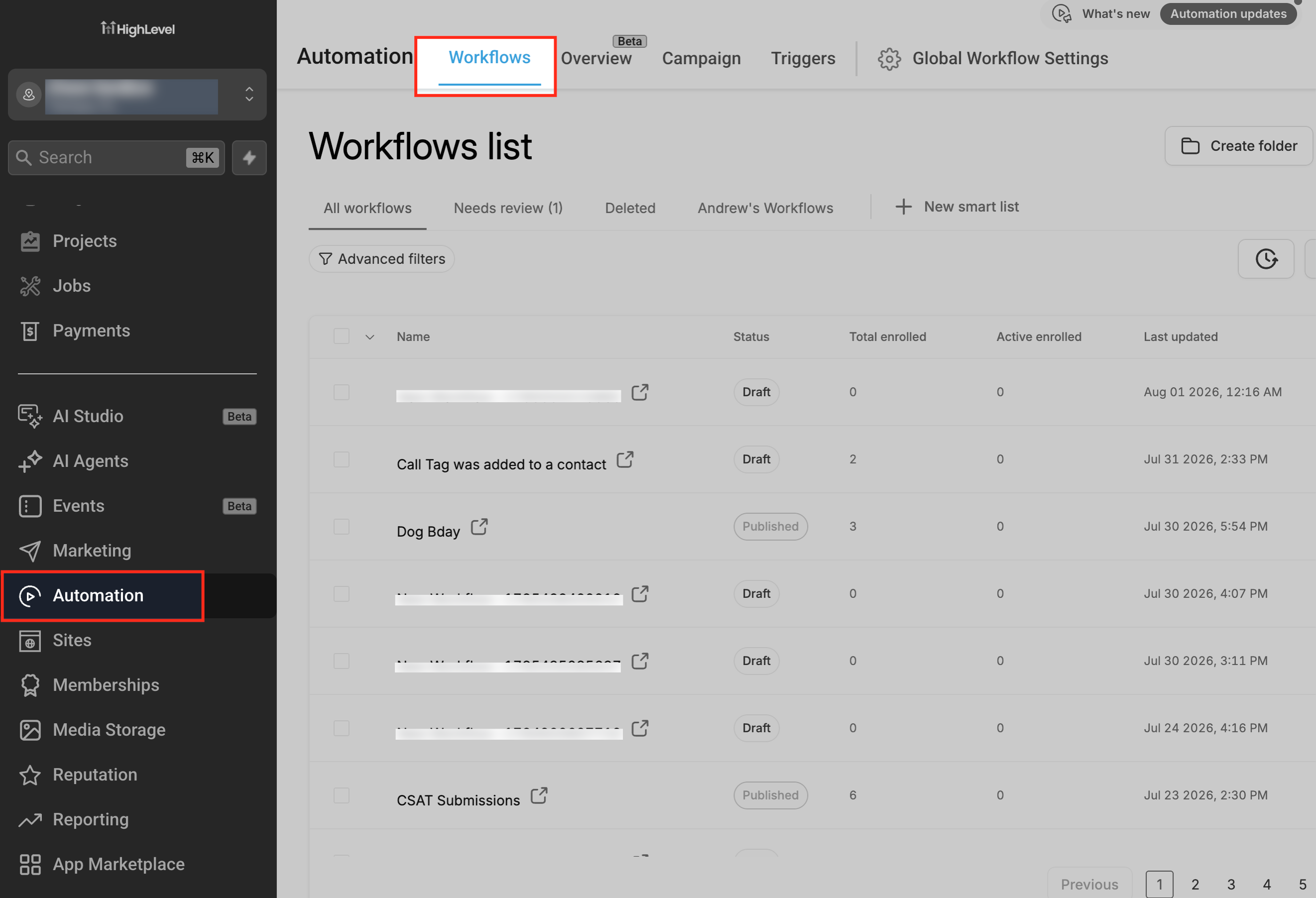Click the Last updated column header
This screenshot has height=898, width=1316.
1180,337
